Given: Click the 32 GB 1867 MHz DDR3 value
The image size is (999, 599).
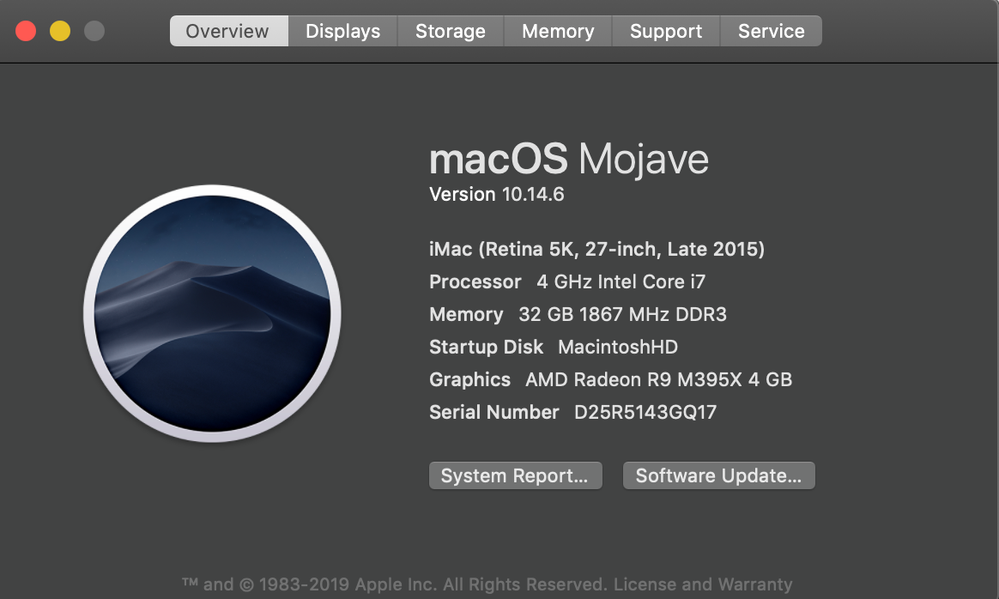Looking at the screenshot, I should pyautogui.click(x=622, y=314).
